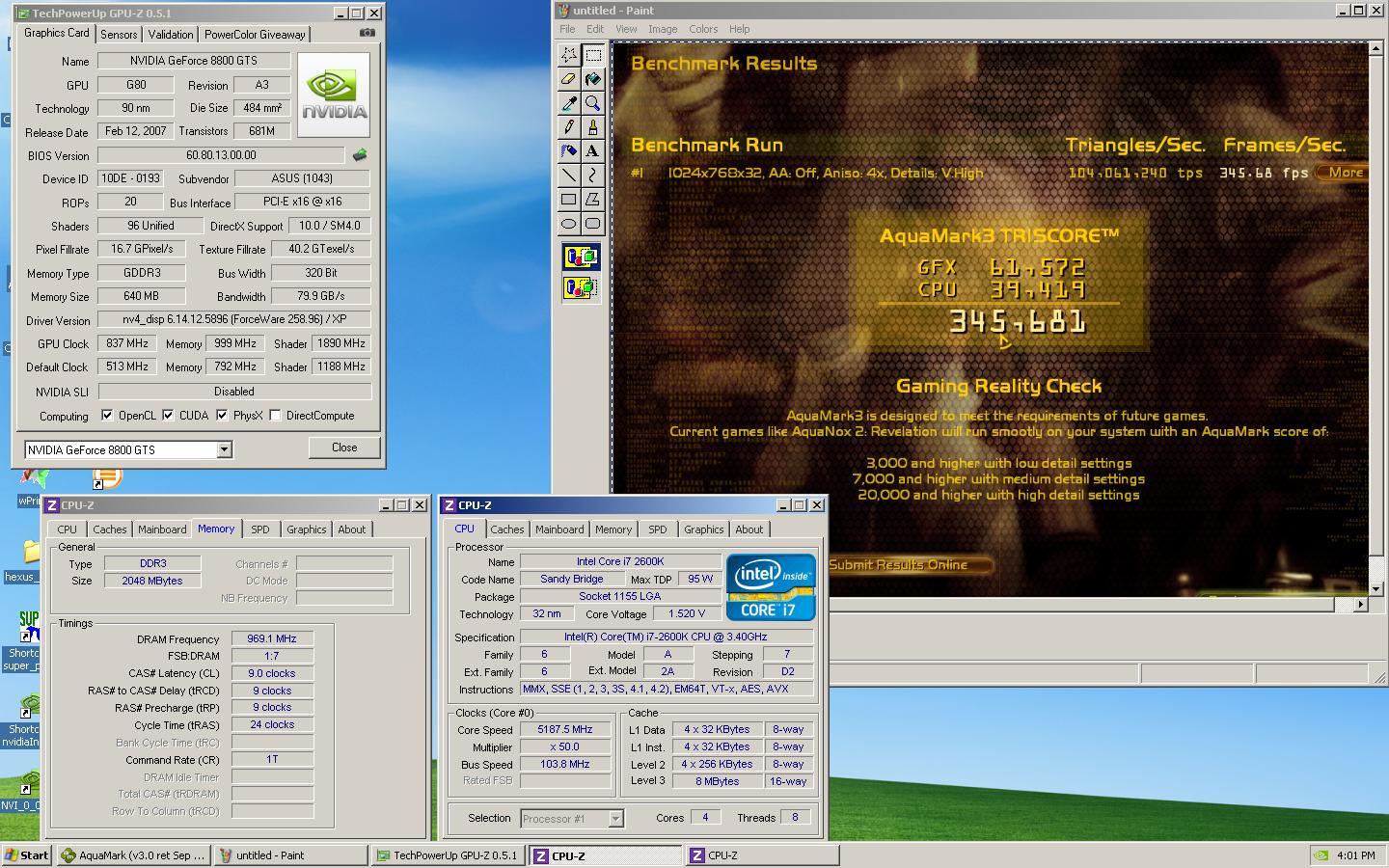Click the Core Speed value 5187.5 MHz

pos(566,730)
